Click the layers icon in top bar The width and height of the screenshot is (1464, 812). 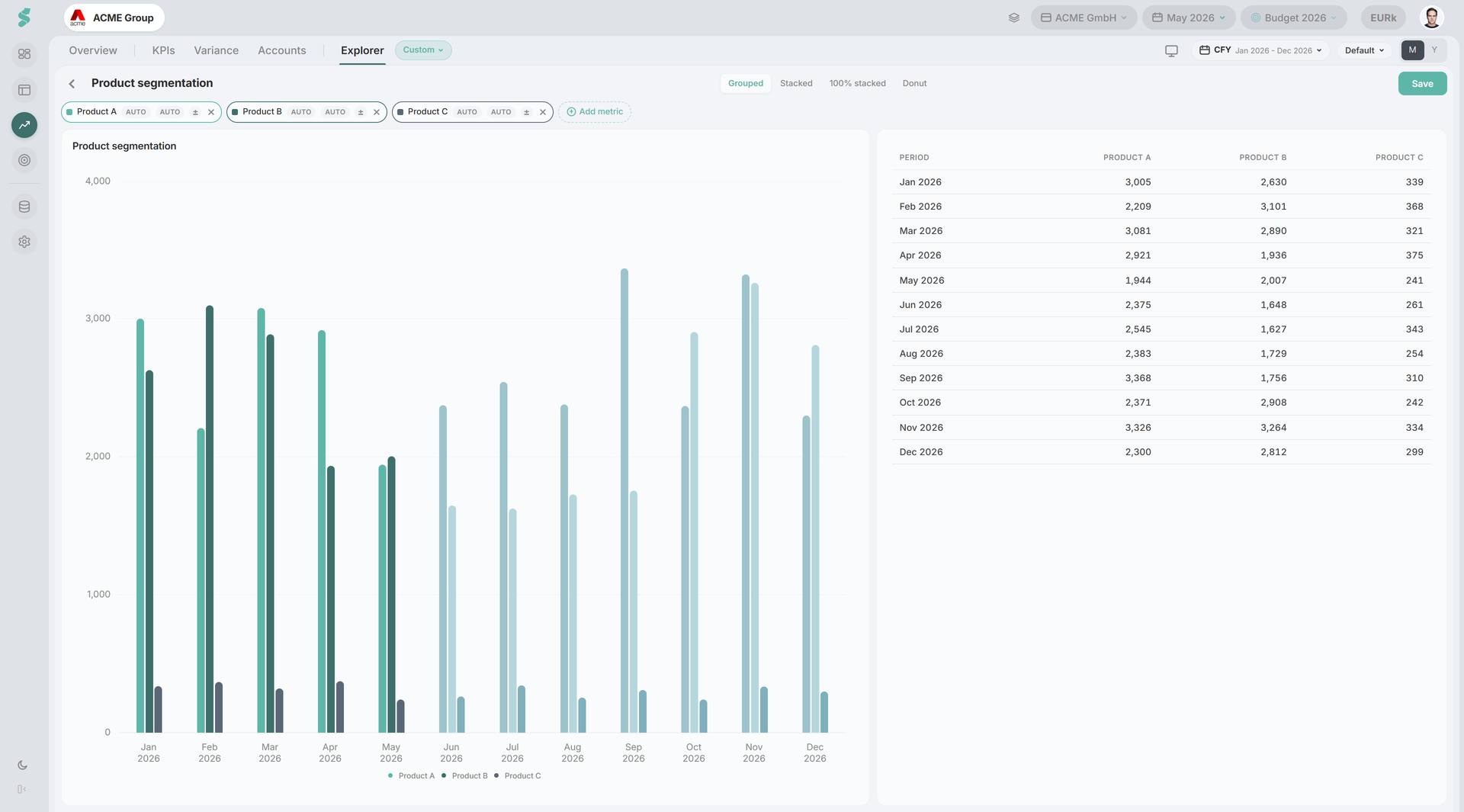(x=1014, y=18)
